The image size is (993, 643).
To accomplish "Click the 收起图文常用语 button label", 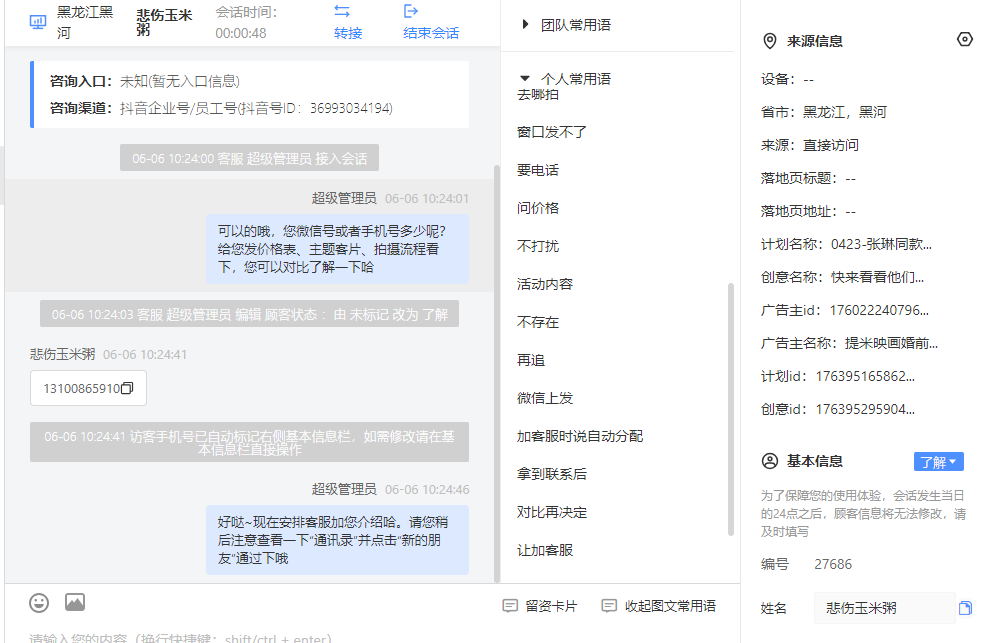I will point(670,606).
